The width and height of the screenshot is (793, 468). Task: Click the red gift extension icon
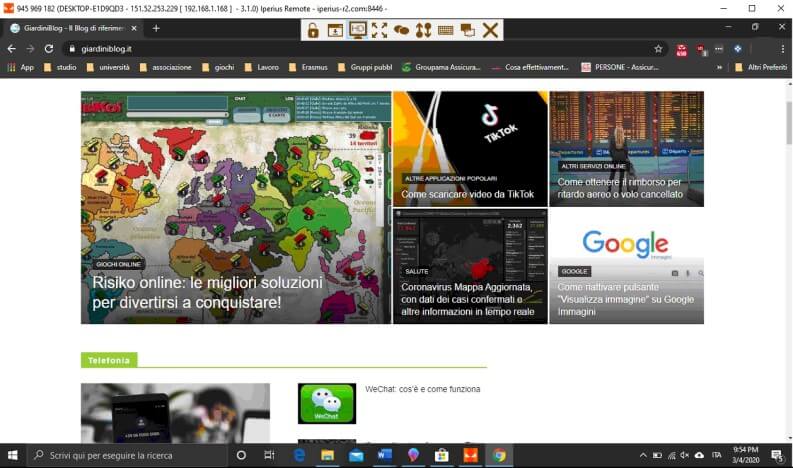coord(682,50)
